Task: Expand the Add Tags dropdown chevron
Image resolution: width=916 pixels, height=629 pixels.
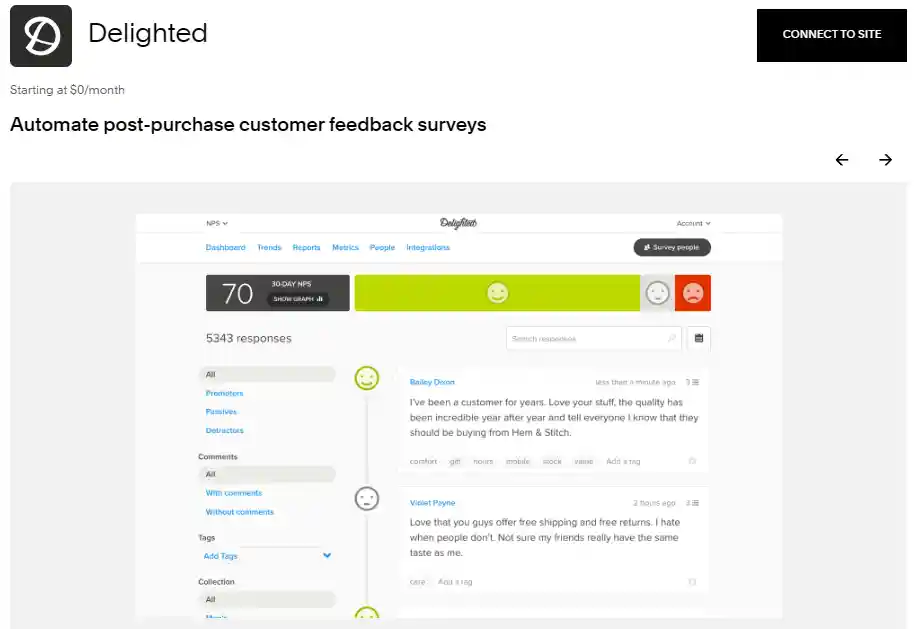Action: click(327, 555)
